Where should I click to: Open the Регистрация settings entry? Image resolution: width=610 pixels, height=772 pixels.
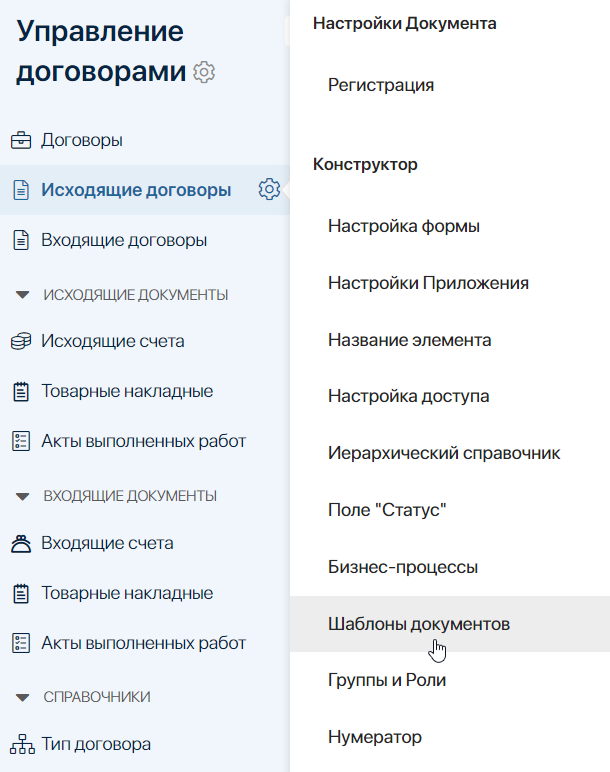381,85
